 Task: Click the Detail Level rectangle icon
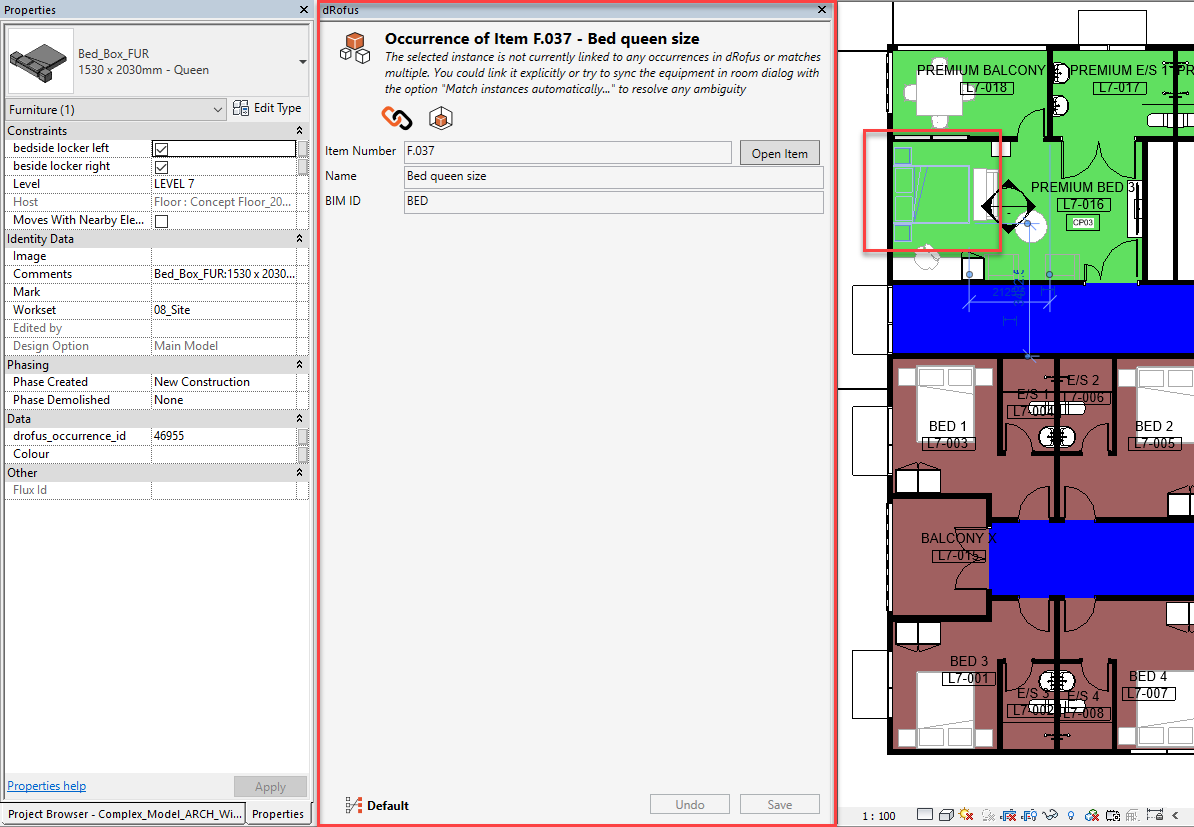click(x=925, y=815)
